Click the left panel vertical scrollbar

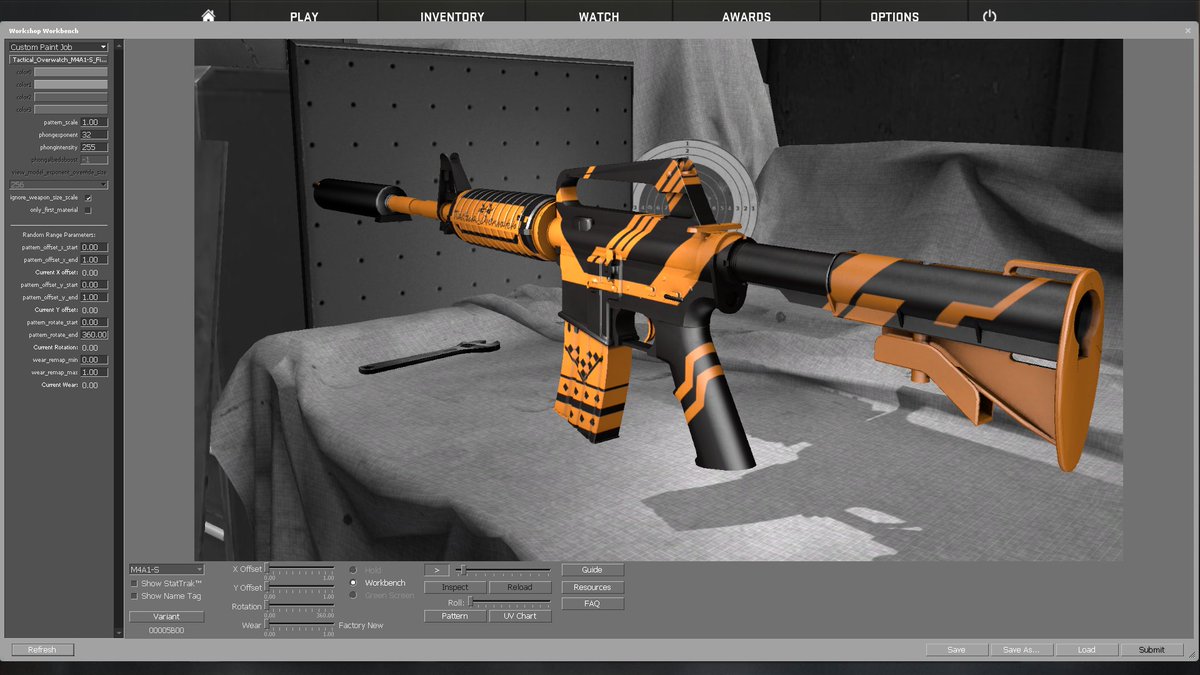click(118, 338)
